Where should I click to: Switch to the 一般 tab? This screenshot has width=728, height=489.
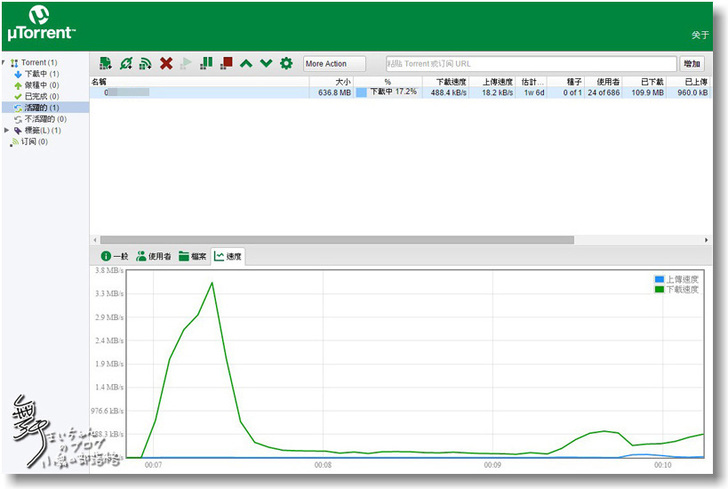(x=113, y=256)
